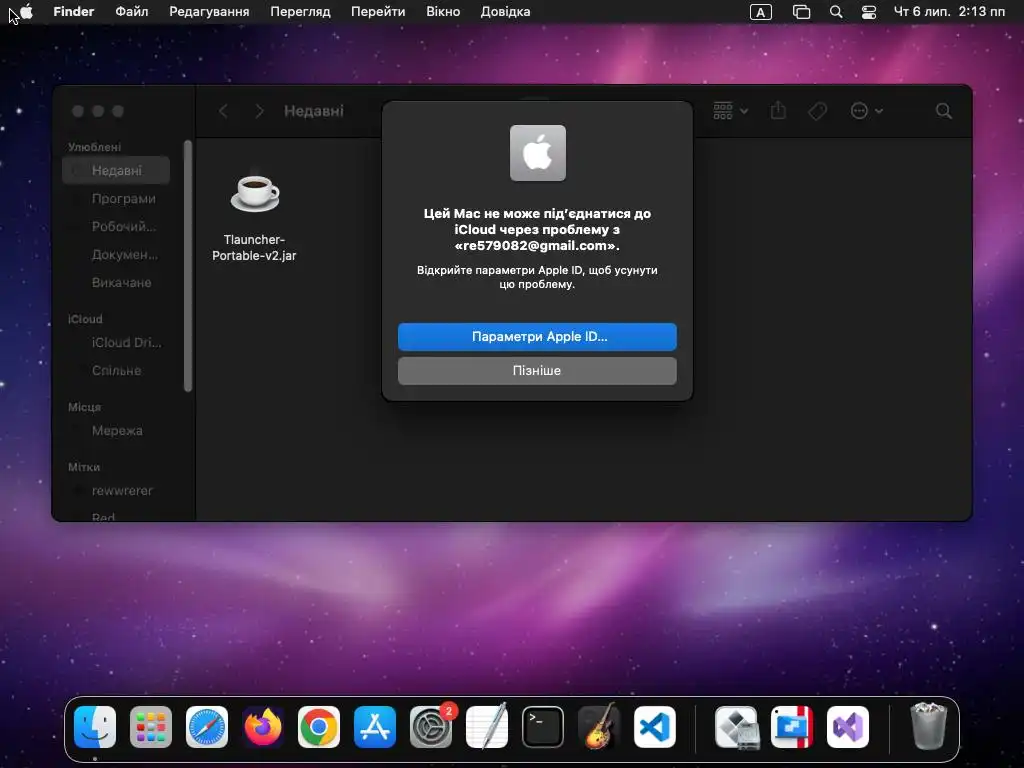Select Викачане in Finder sidebar
The height and width of the screenshot is (768, 1024).
[116, 283]
